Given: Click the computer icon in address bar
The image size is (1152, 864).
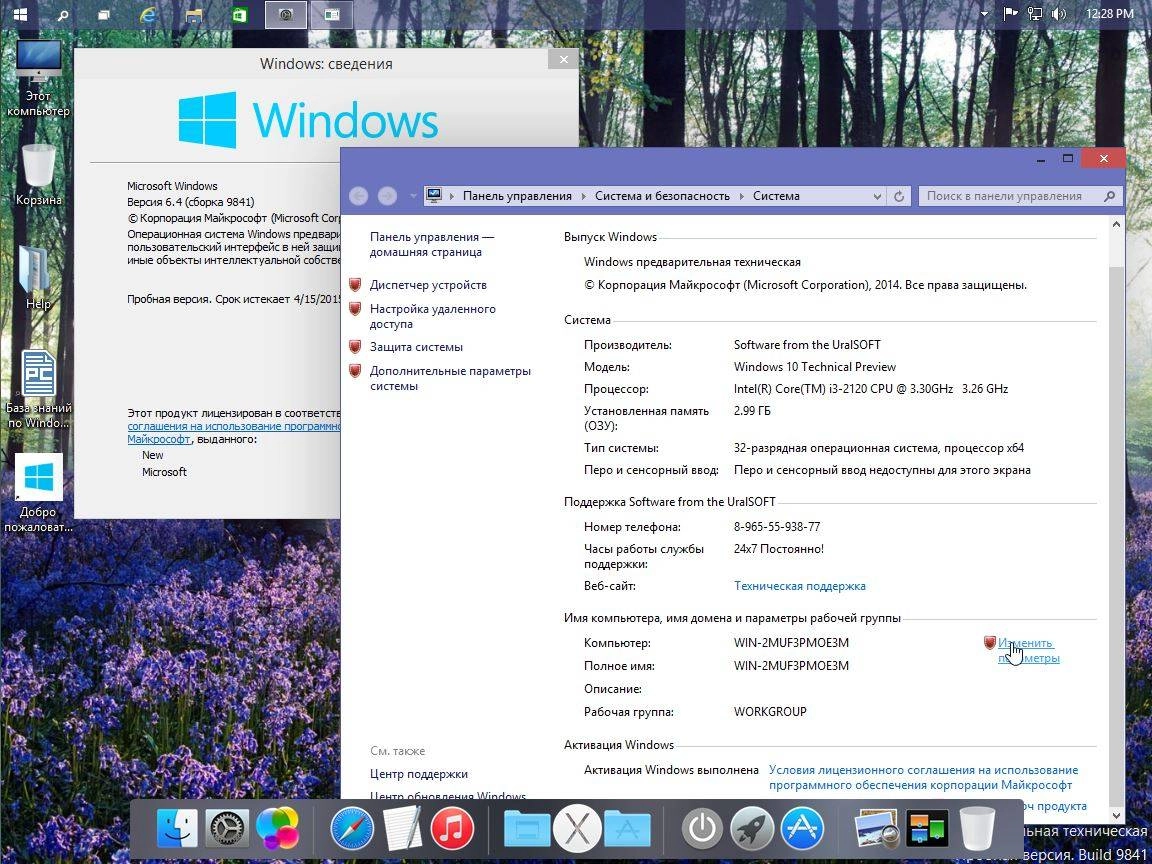Looking at the screenshot, I should 434,195.
